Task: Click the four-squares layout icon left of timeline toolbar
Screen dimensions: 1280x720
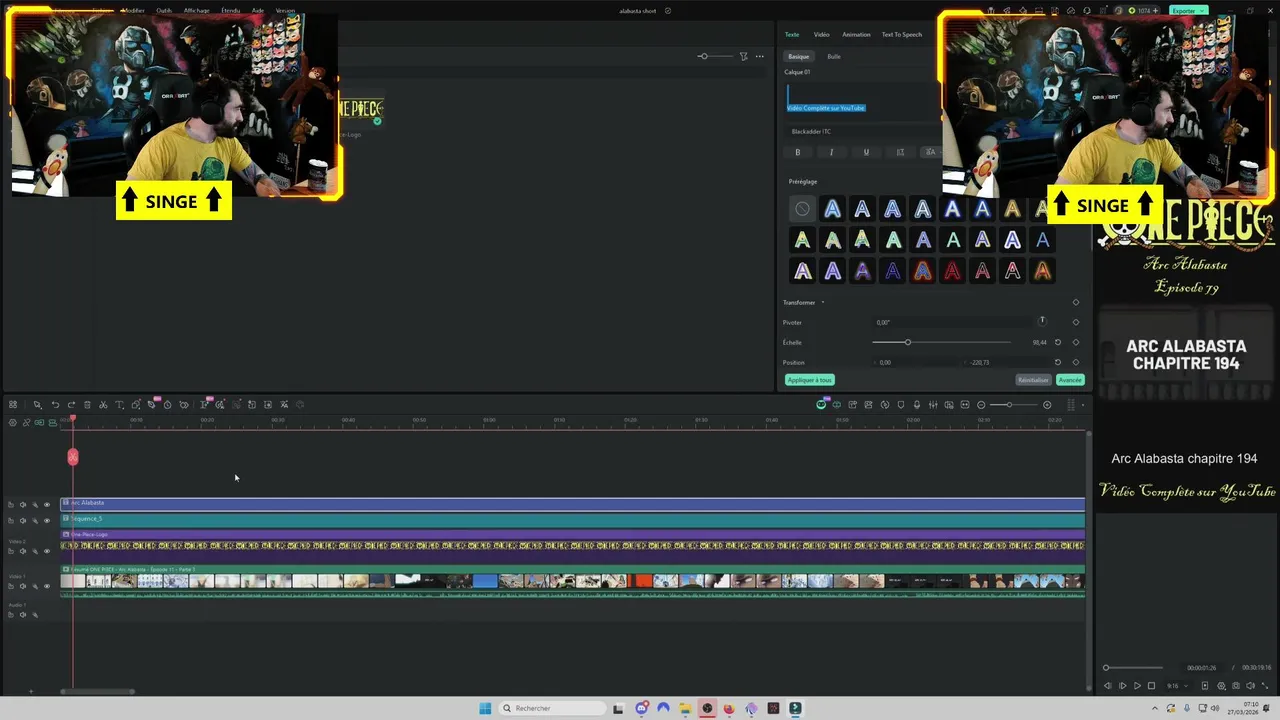Action: pos(13,405)
